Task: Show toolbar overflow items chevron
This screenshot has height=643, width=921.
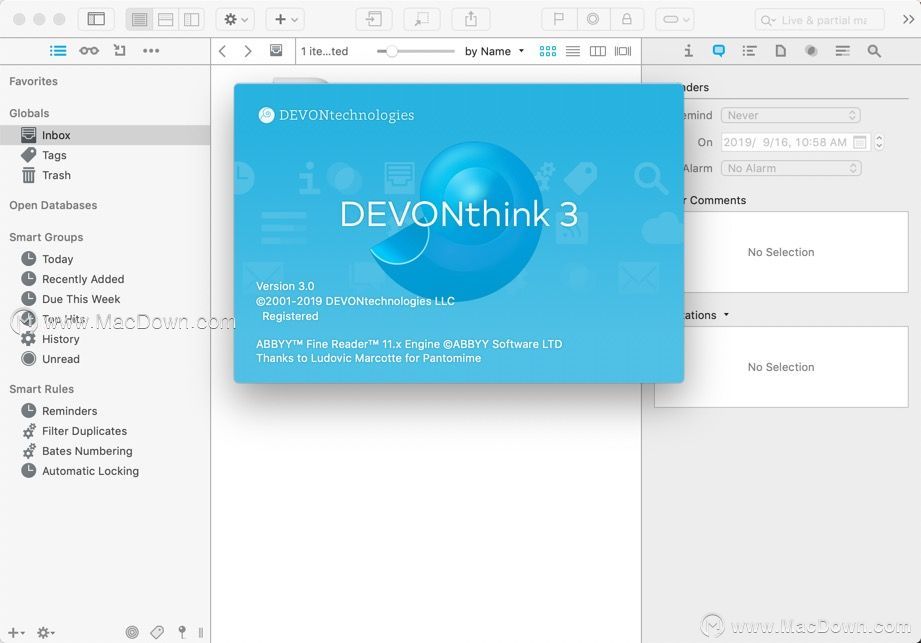Action: pos(908,19)
